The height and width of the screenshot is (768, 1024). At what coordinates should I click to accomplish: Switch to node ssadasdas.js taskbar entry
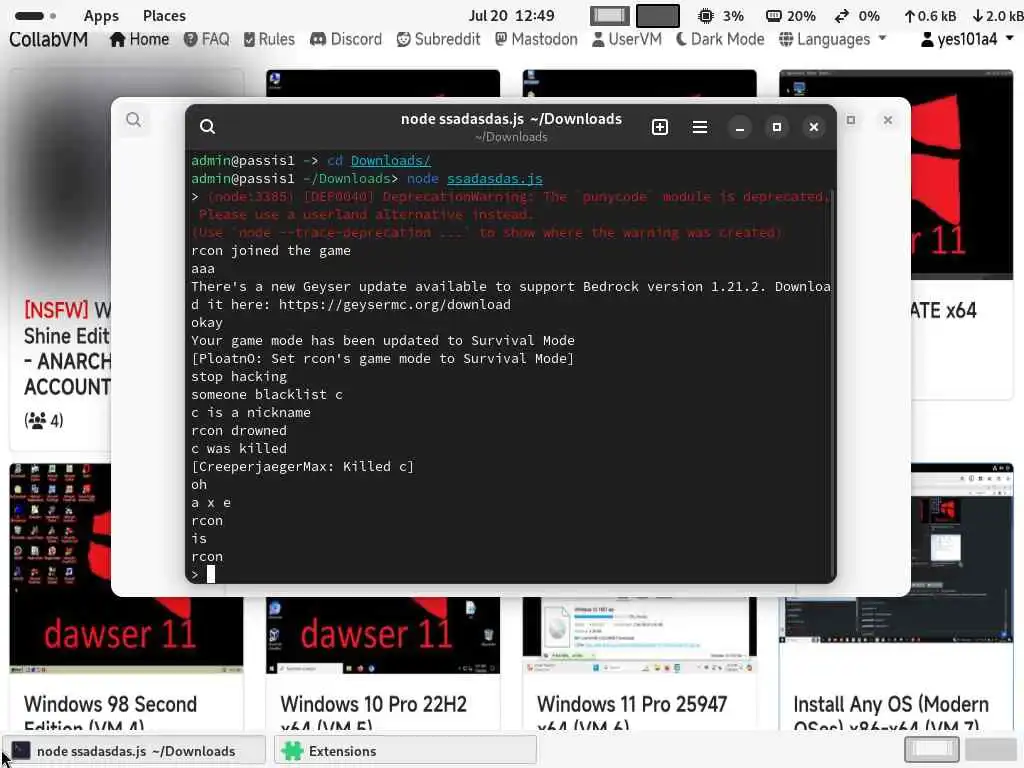(x=135, y=751)
